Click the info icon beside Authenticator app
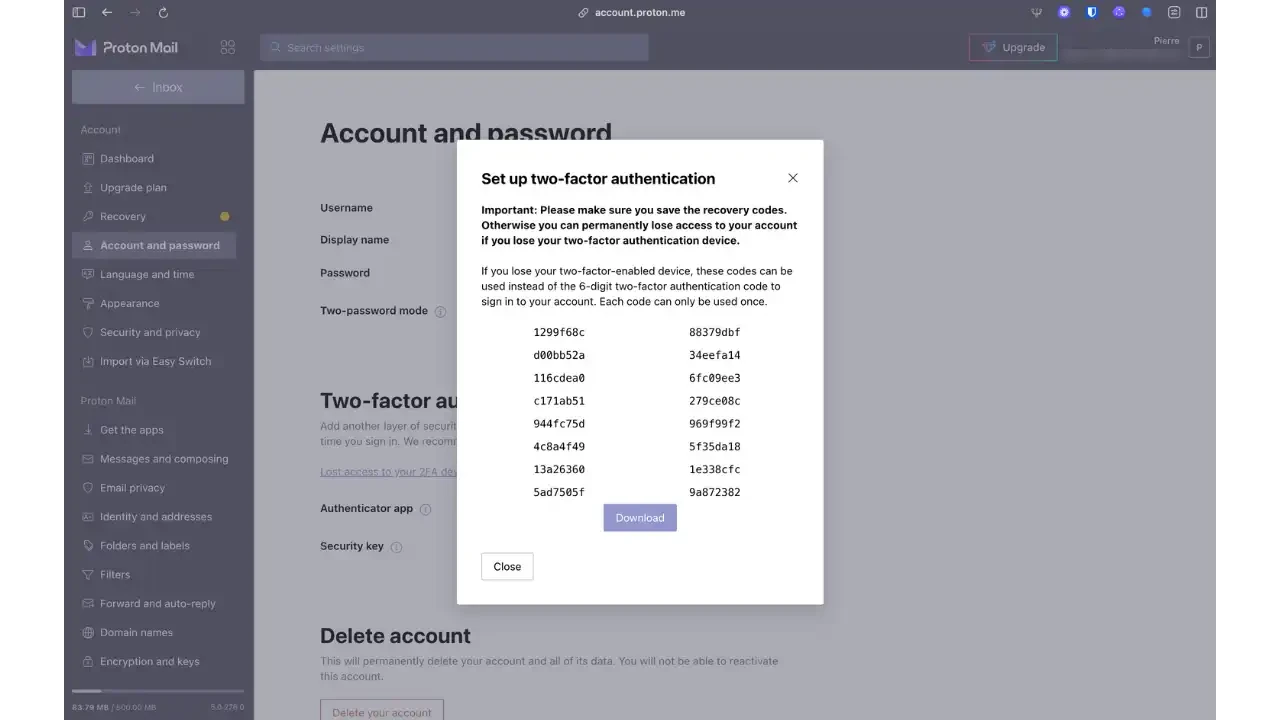Image resolution: width=1280 pixels, height=720 pixels. [x=426, y=509]
